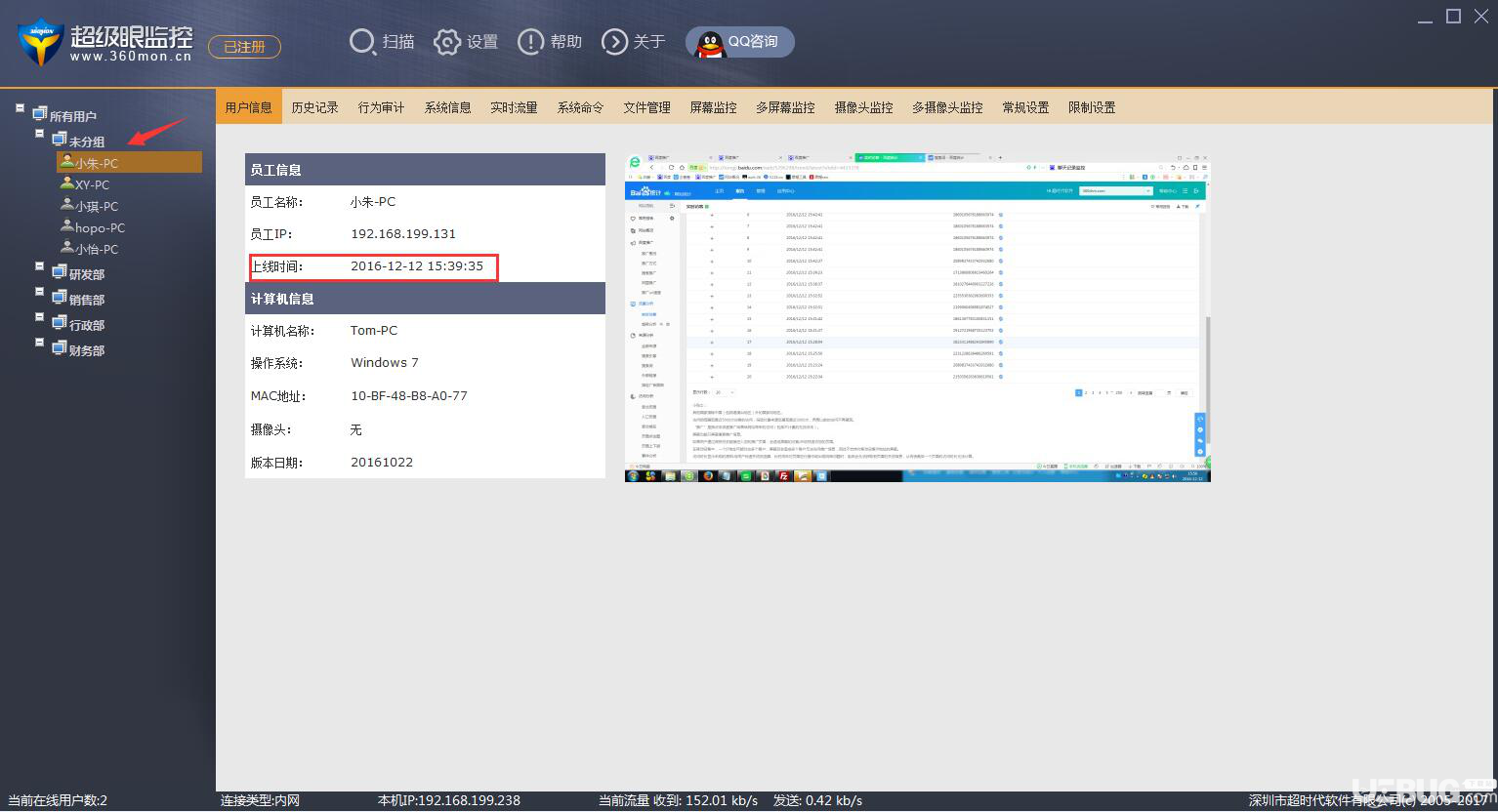Switch to the 用户信息 tab
This screenshot has height=812, width=1498.
tap(249, 107)
